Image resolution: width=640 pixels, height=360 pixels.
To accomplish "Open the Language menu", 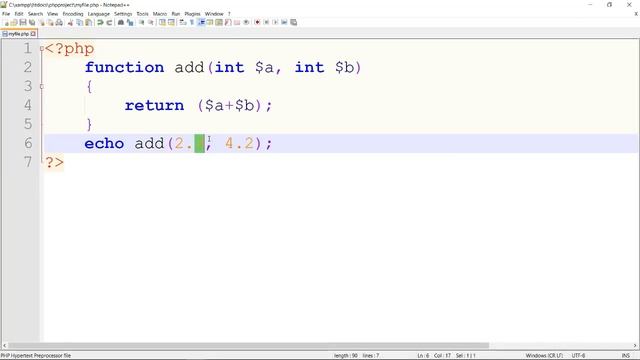I will (x=98, y=14).
